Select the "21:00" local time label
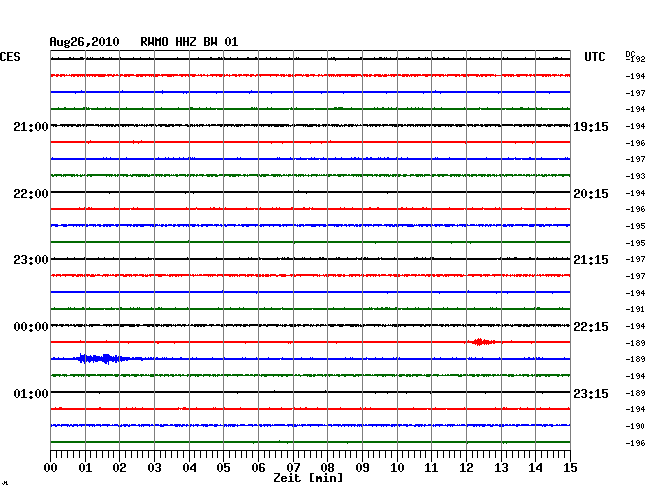The image size is (650, 494). pyautogui.click(x=31, y=126)
